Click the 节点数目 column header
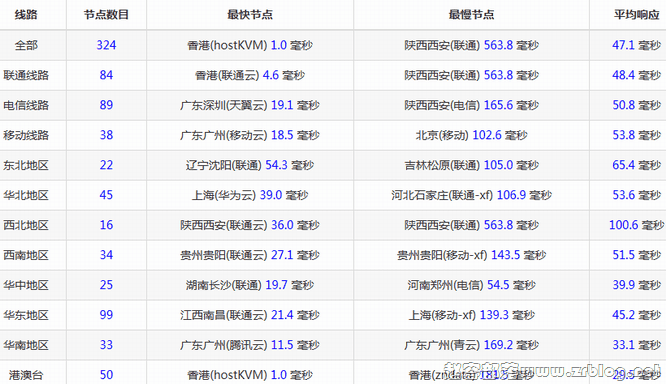 click(x=106, y=14)
